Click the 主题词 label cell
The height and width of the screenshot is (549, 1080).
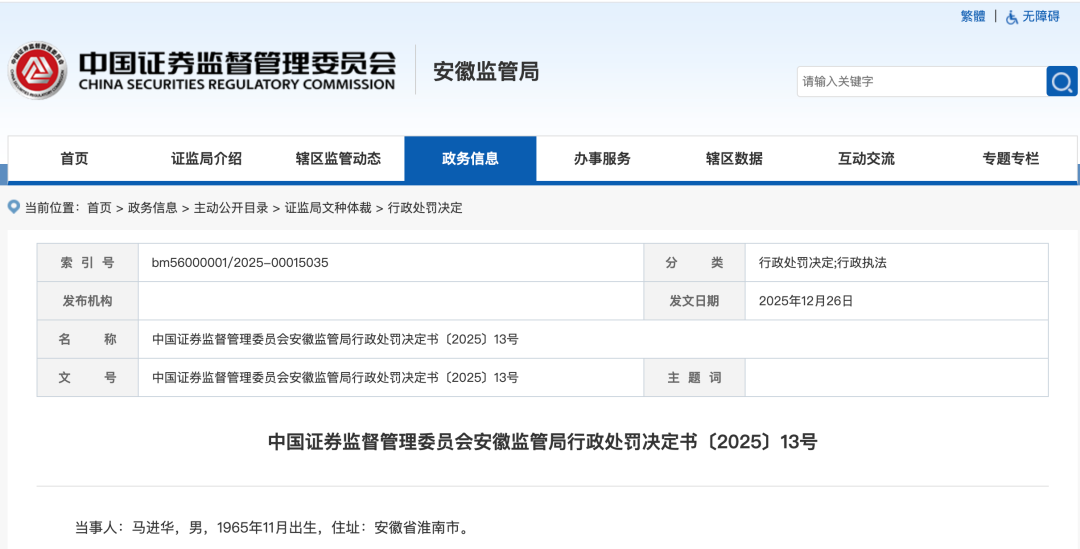point(694,377)
